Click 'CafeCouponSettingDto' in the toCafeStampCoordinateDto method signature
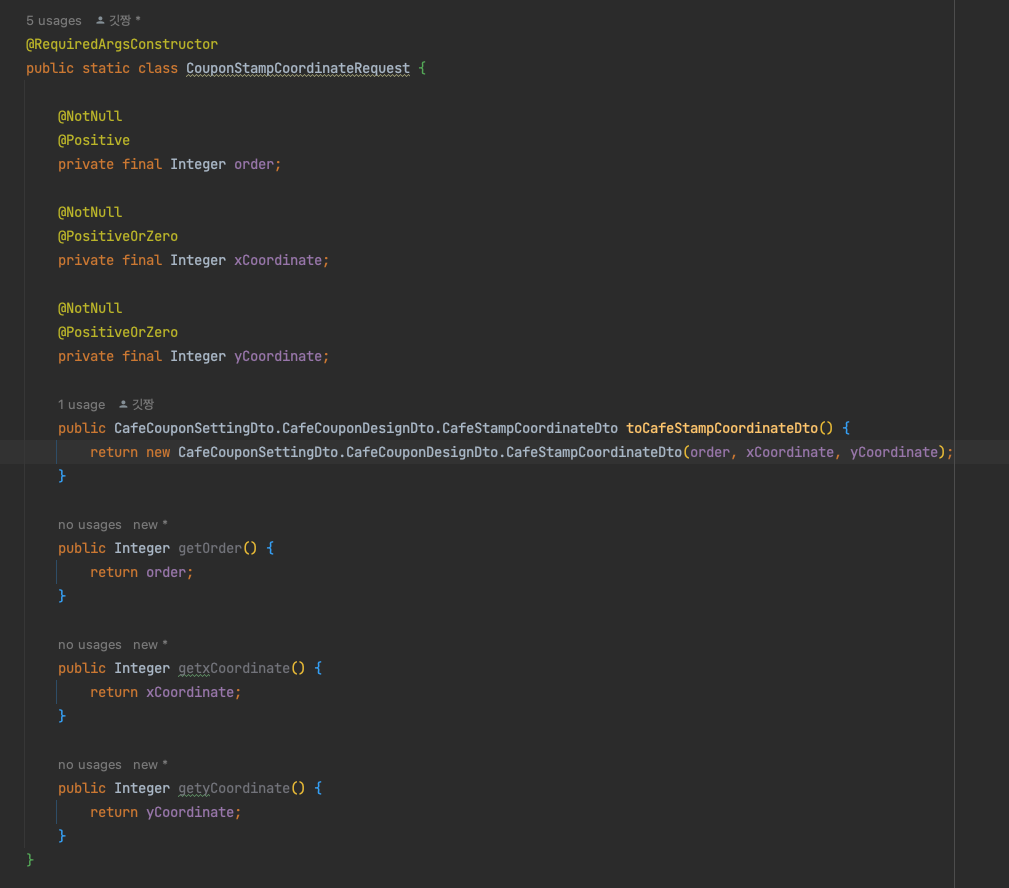 point(194,428)
